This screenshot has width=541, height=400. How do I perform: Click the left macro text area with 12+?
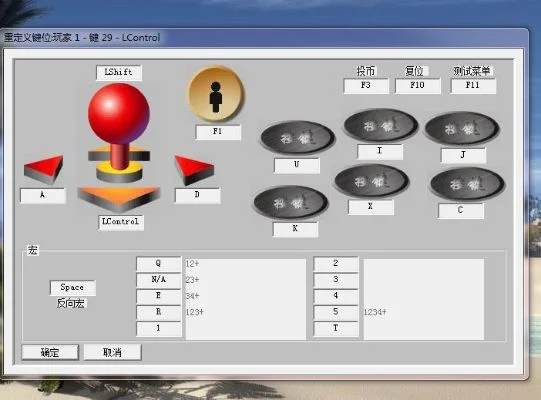tap(246, 299)
